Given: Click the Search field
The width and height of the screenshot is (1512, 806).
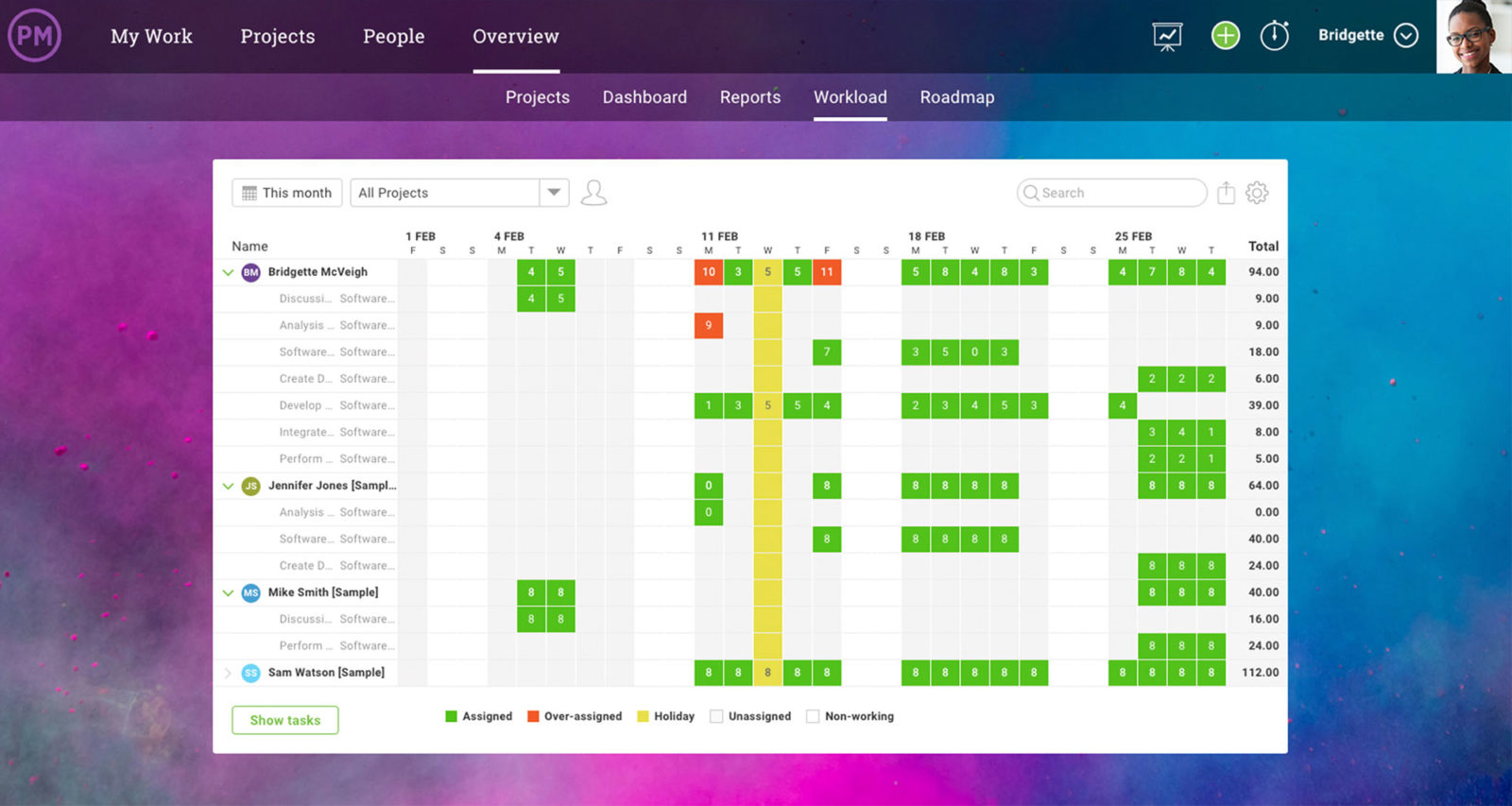Looking at the screenshot, I should [x=1111, y=193].
